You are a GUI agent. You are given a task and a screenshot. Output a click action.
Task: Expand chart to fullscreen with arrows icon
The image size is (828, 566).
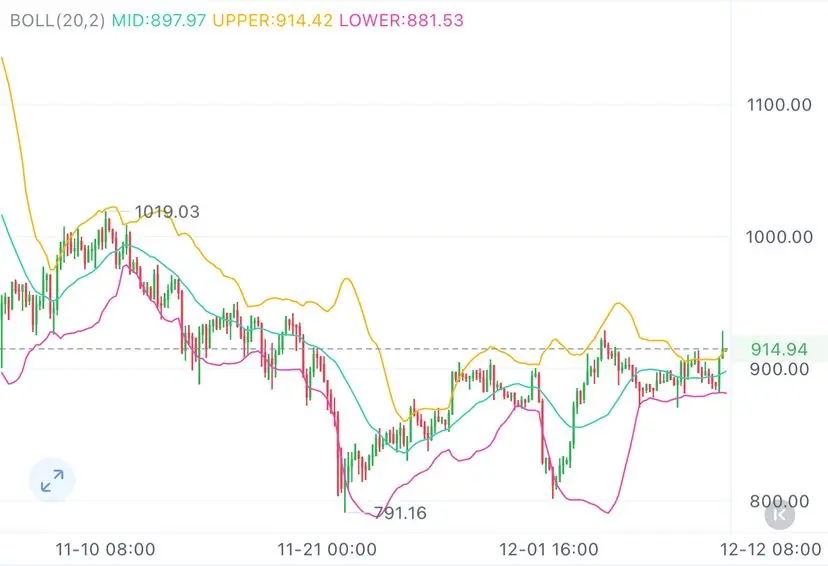(x=52, y=480)
